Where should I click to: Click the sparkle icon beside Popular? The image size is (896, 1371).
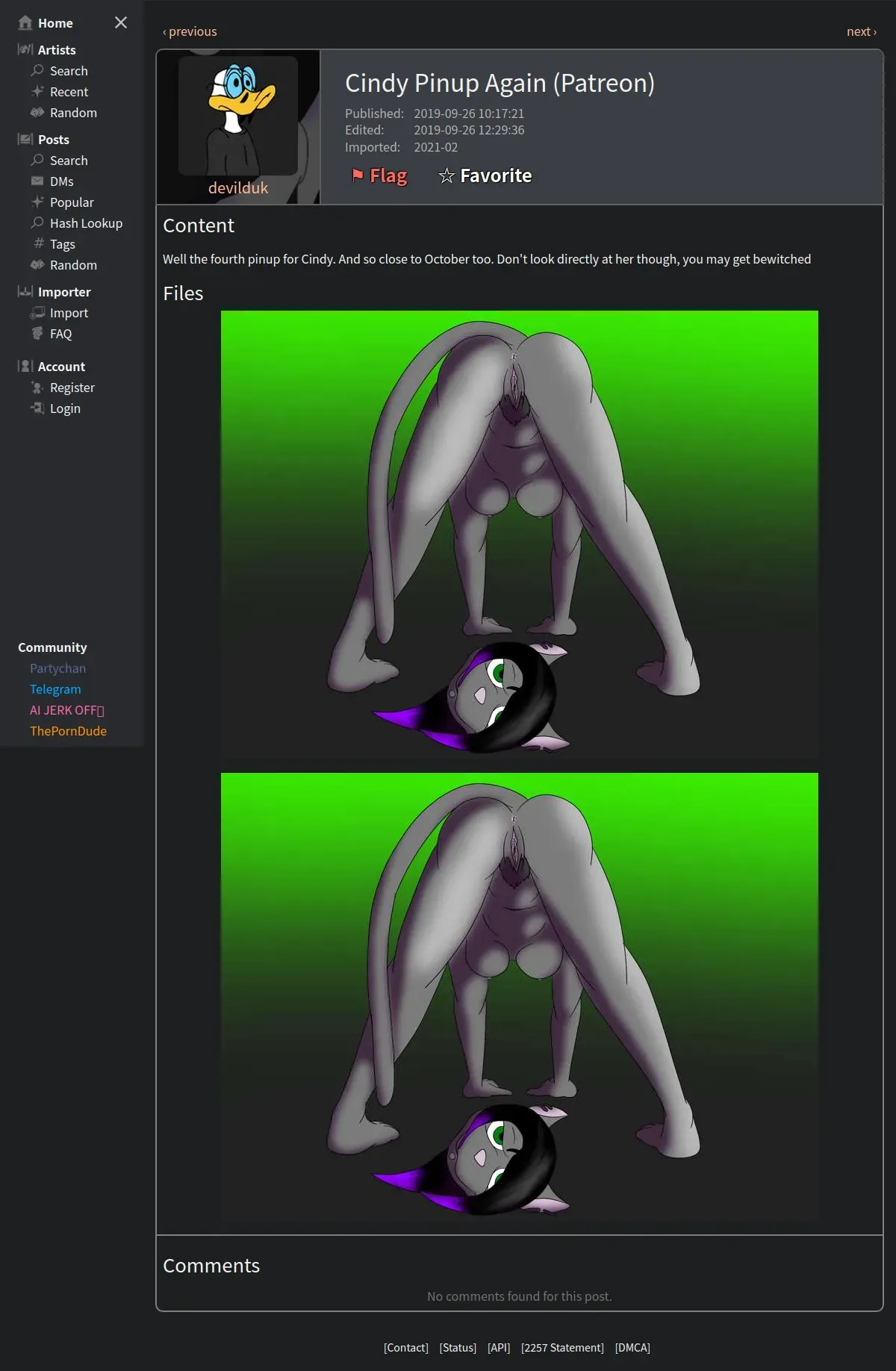(x=37, y=202)
